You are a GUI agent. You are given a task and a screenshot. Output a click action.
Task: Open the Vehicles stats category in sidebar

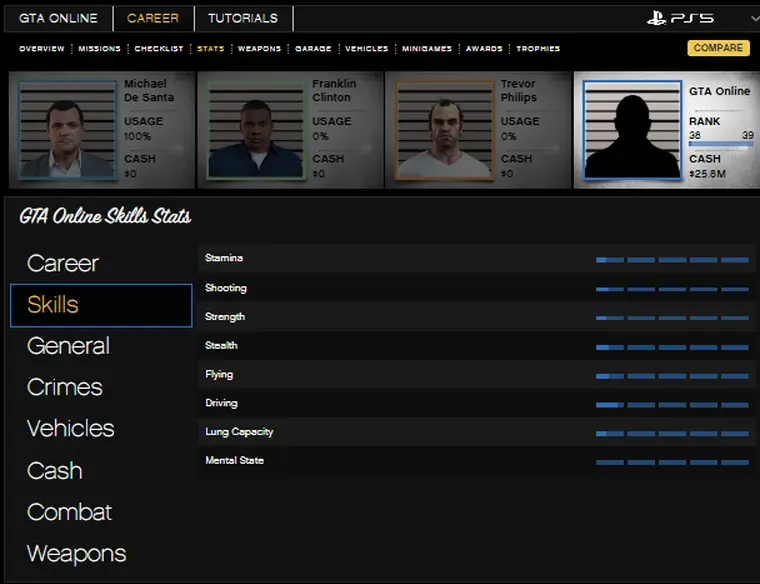(70, 428)
